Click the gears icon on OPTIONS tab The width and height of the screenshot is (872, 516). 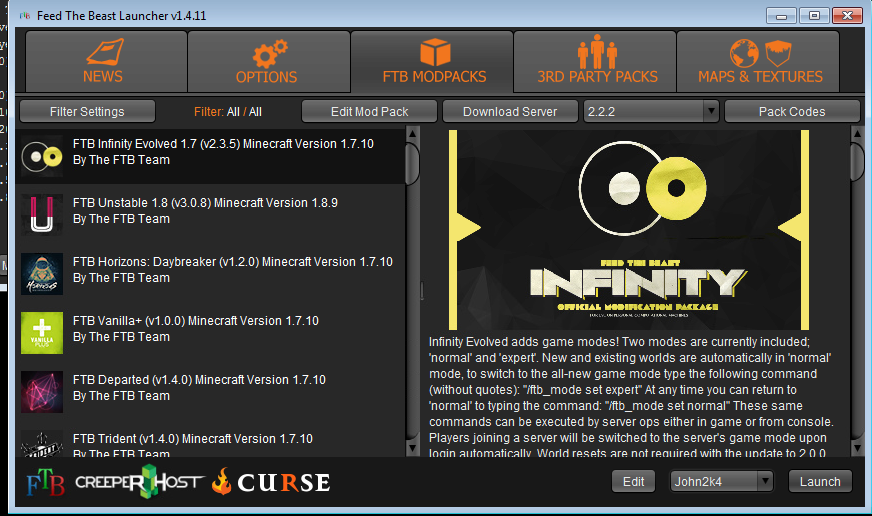pos(270,53)
